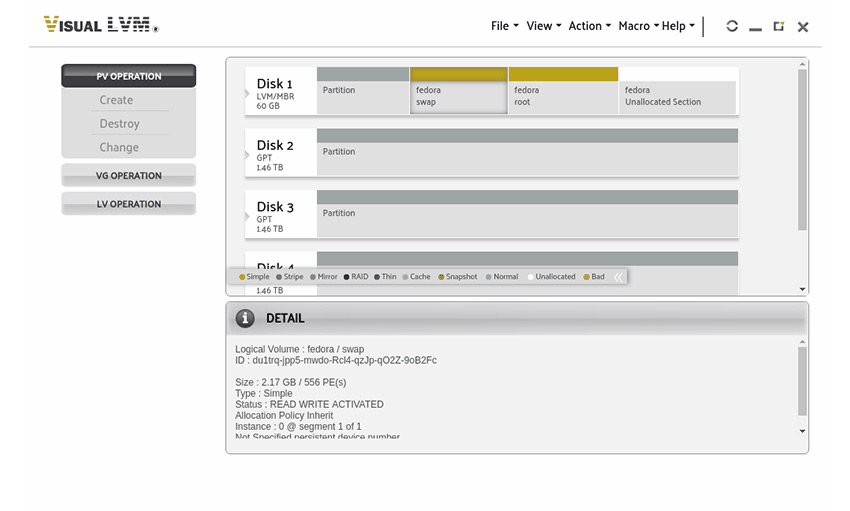Open the Macro dropdown menu
Image resolution: width=850 pixels, height=511 pixels.
click(x=637, y=26)
